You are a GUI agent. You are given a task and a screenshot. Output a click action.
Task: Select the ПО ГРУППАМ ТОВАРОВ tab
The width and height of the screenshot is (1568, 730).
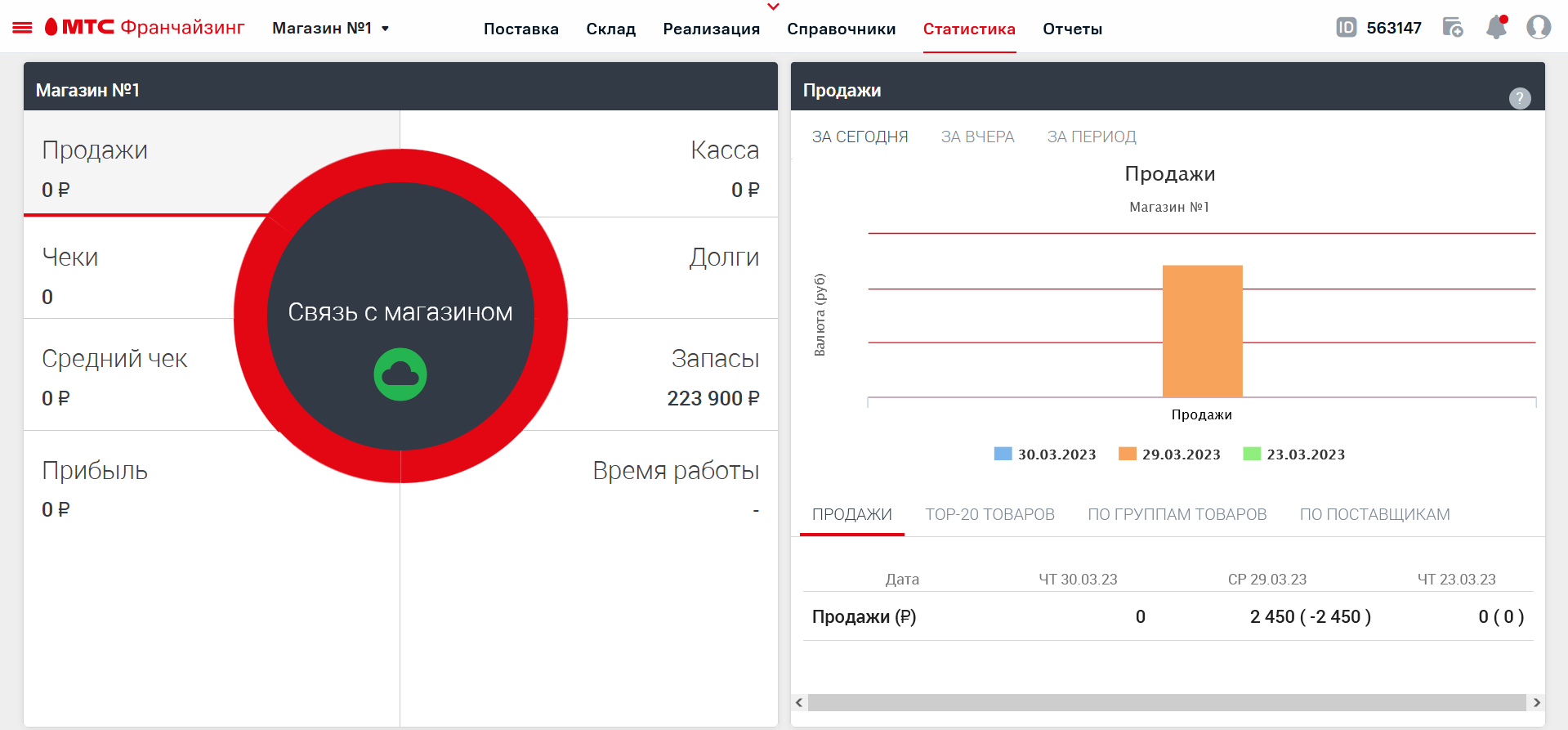click(1177, 514)
